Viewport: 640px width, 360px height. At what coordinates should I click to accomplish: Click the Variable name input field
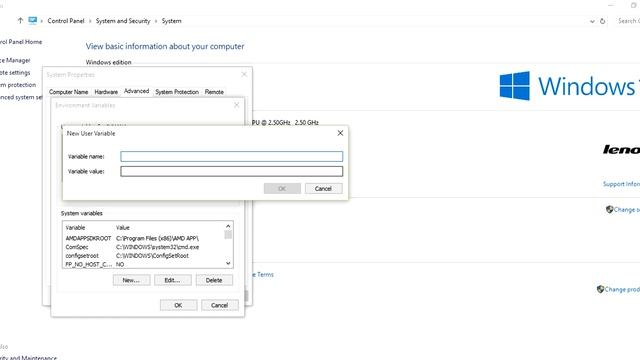click(231, 156)
